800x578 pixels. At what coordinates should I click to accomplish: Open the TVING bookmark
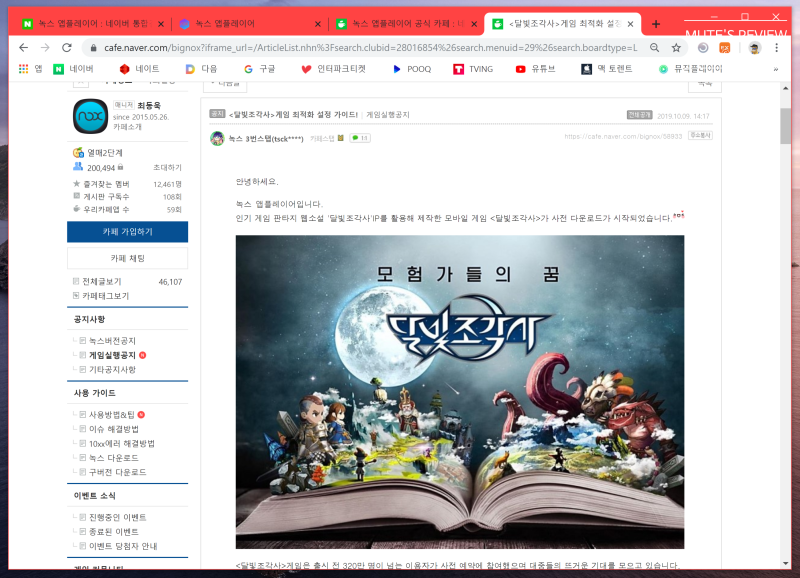click(473, 69)
